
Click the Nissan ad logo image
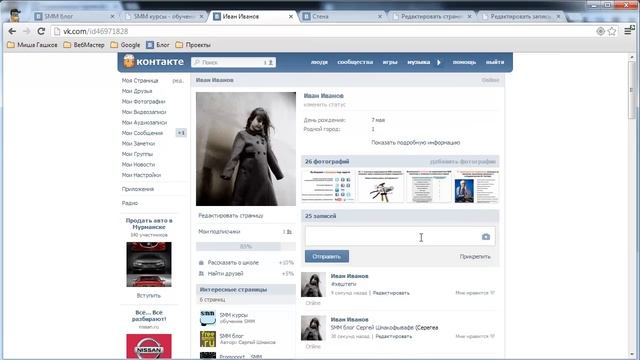pos(149,347)
